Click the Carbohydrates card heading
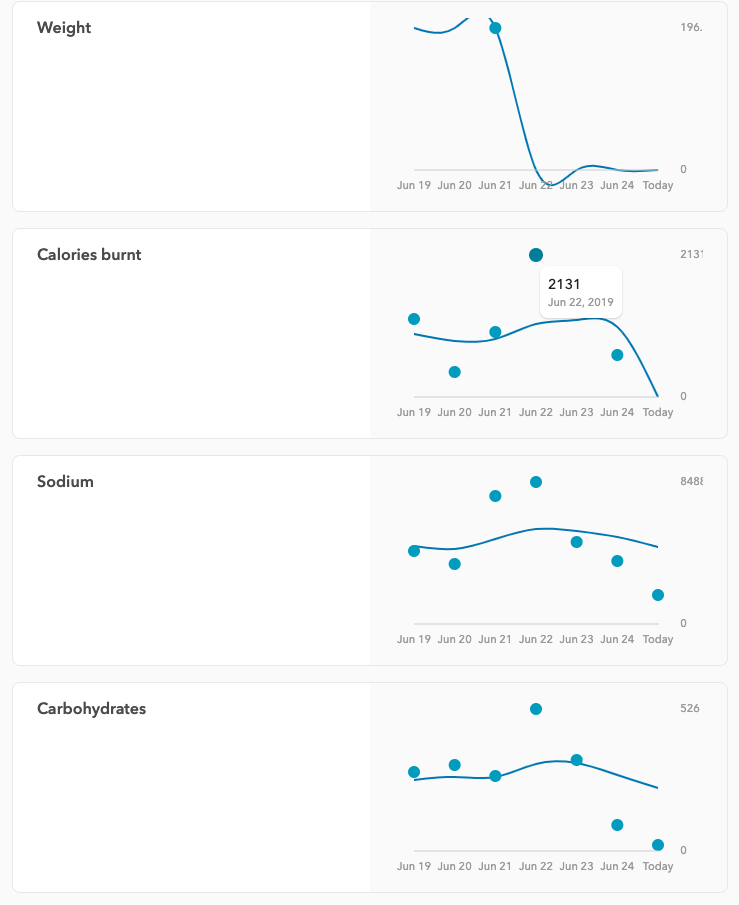The image size is (739, 905). pyautogui.click(x=91, y=709)
